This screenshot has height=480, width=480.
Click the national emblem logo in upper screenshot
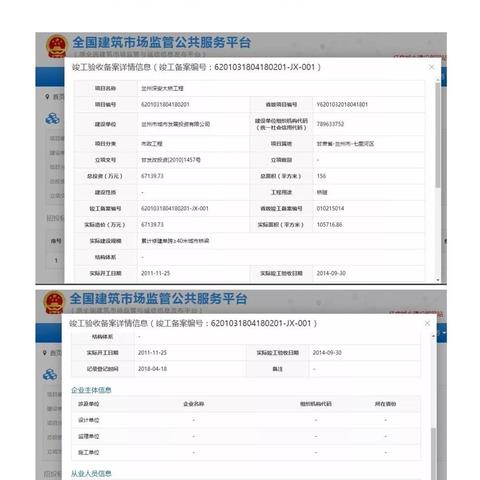tap(57, 46)
